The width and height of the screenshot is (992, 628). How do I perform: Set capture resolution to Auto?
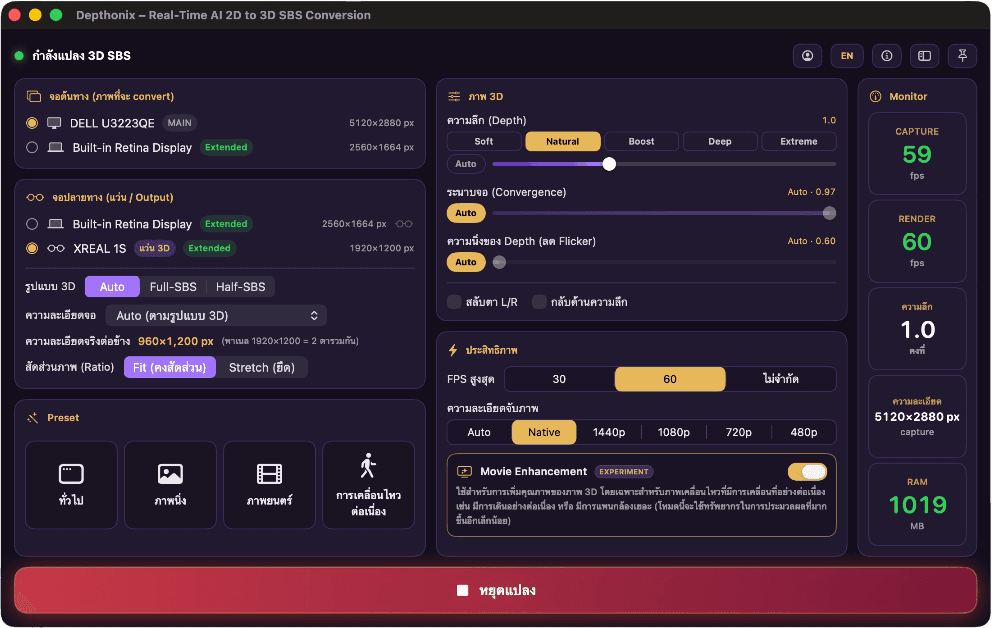[479, 432]
